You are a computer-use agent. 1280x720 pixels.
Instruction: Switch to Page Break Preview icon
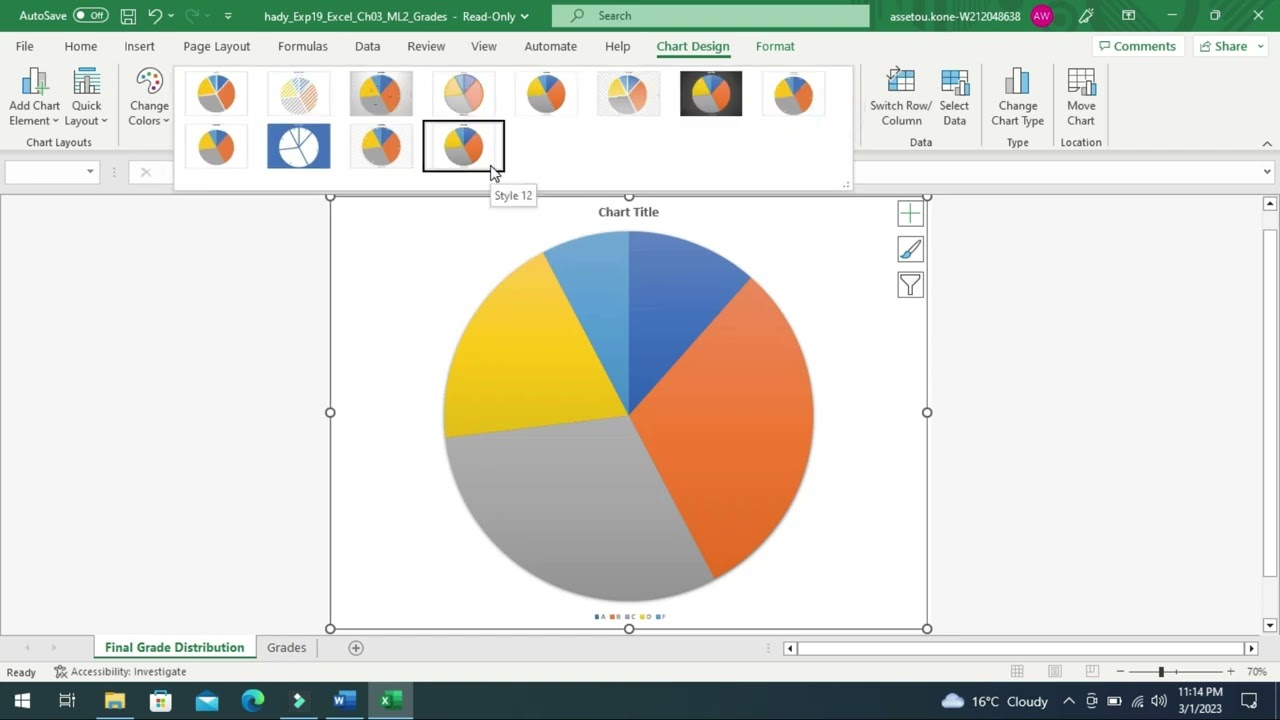(x=1091, y=672)
